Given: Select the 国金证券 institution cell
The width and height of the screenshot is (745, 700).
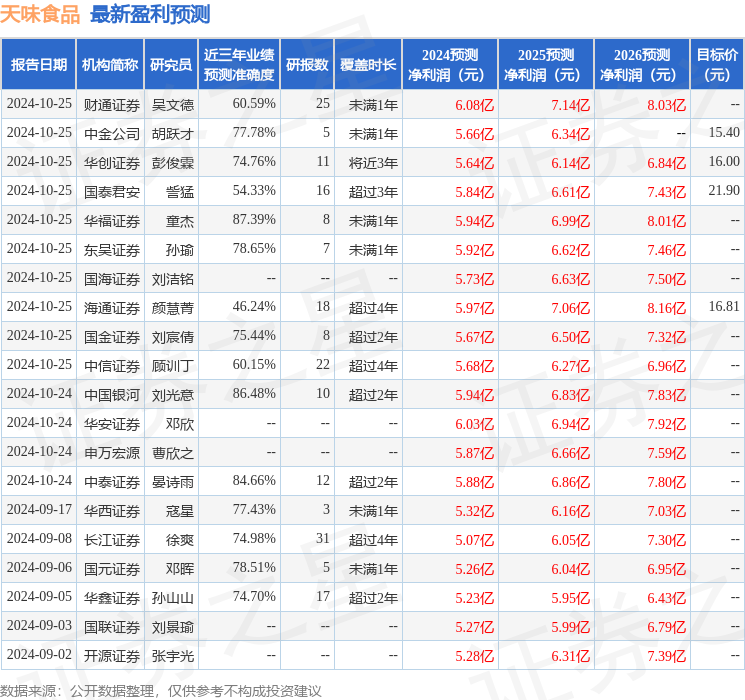Looking at the screenshot, I should coord(112,336).
